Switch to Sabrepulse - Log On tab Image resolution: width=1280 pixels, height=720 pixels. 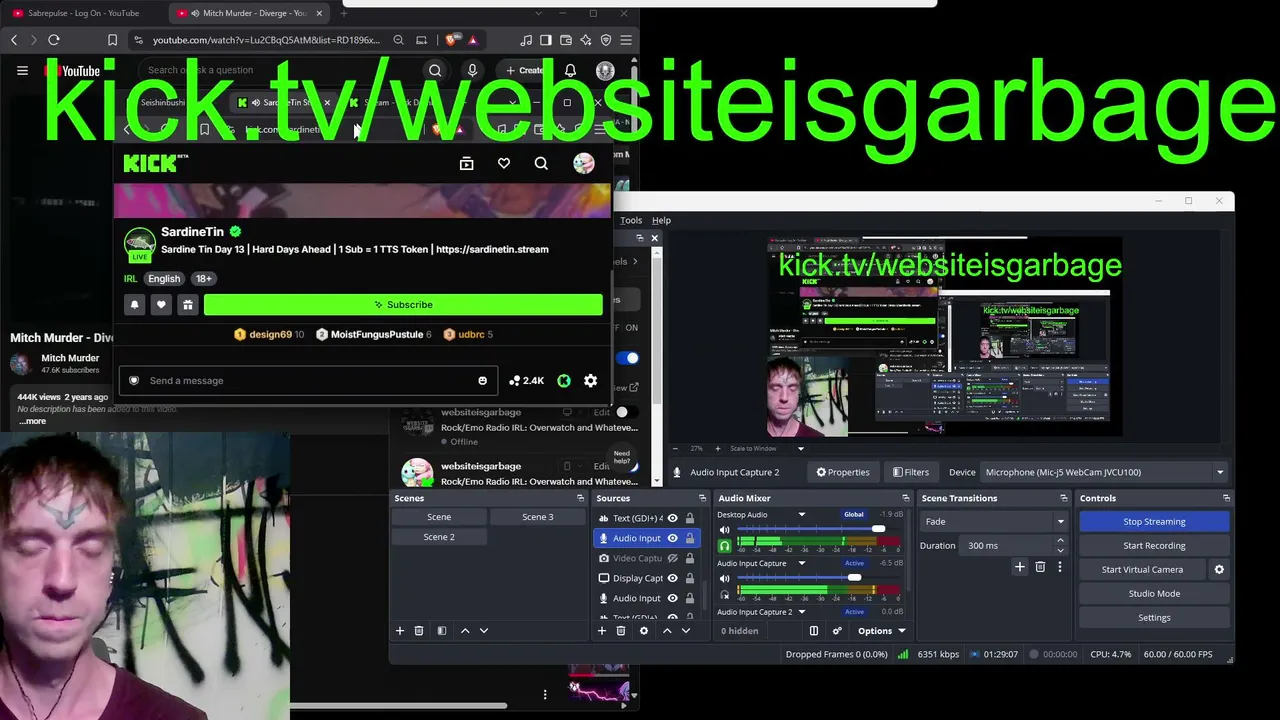(x=84, y=13)
